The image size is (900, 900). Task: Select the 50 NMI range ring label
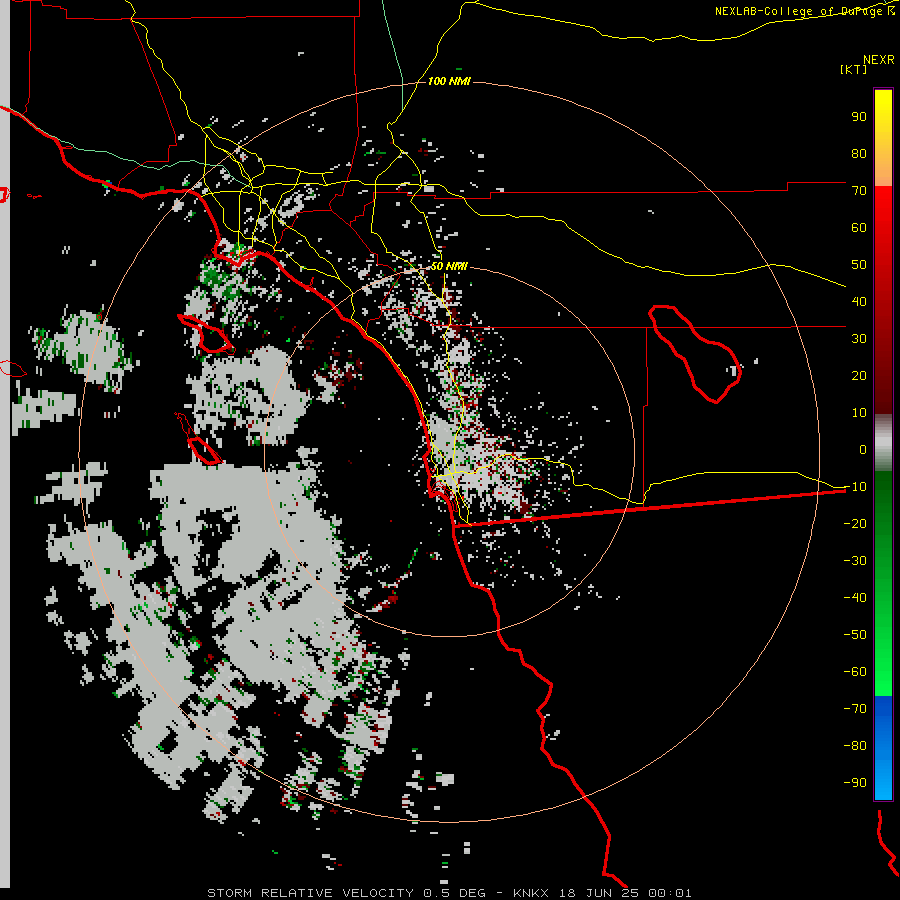[x=449, y=266]
